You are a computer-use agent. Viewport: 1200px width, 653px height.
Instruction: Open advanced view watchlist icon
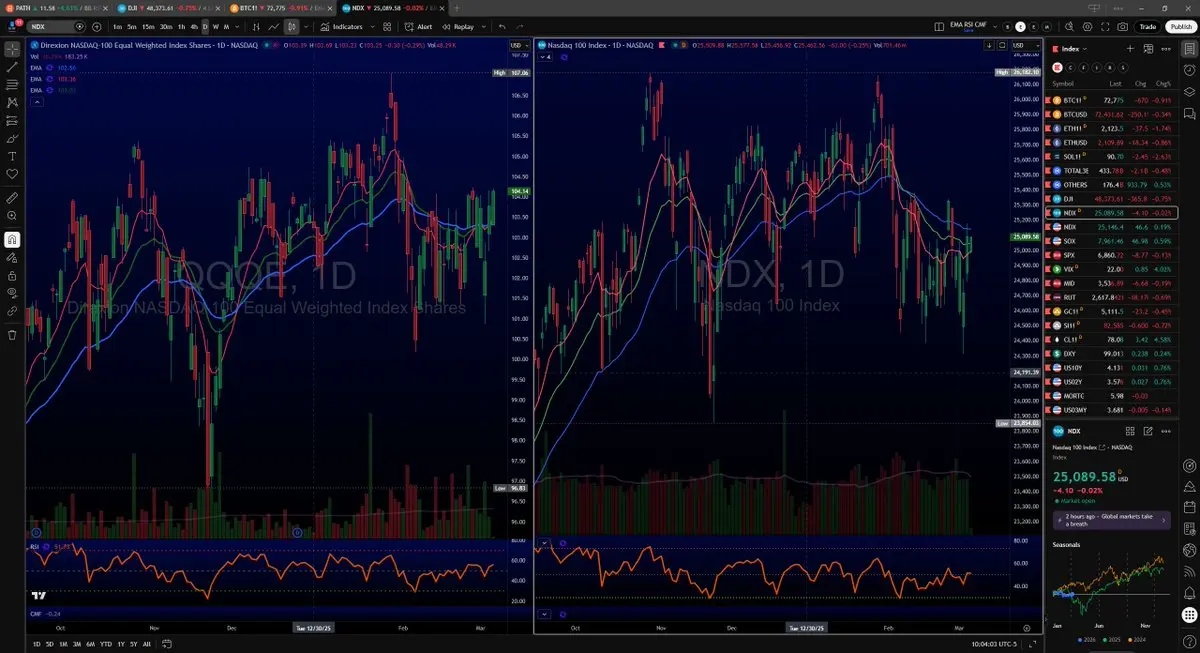[1148, 48]
